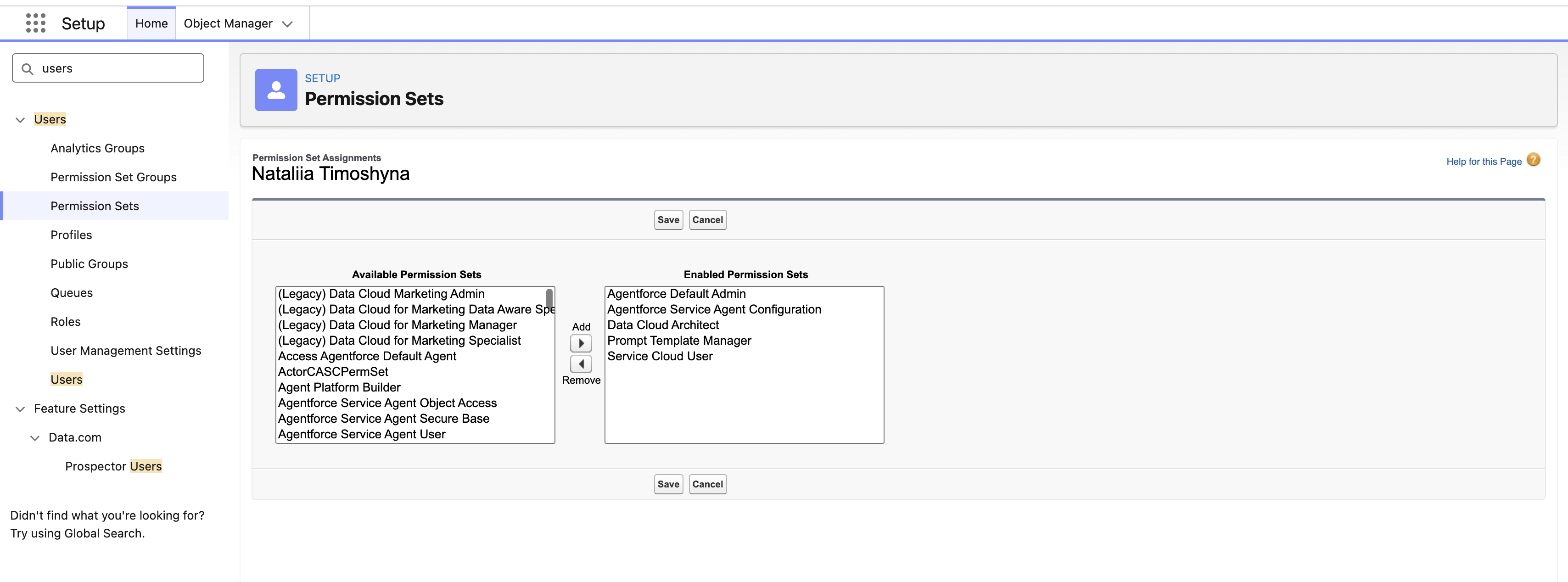
Task: Click the help question mark icon
Action: (1533, 160)
